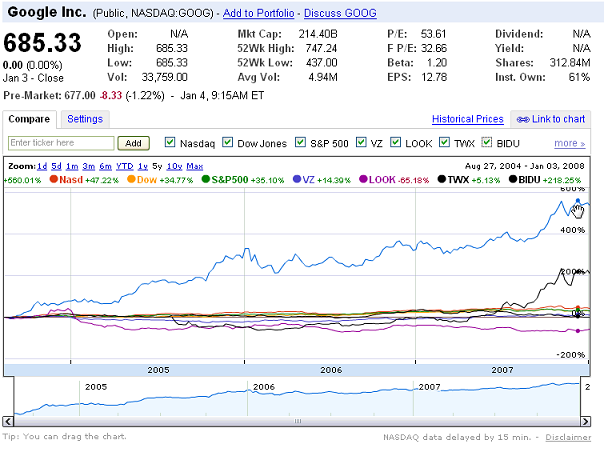Click the Pre-Market price 677.00
The width and height of the screenshot is (604, 452).
tap(80, 96)
